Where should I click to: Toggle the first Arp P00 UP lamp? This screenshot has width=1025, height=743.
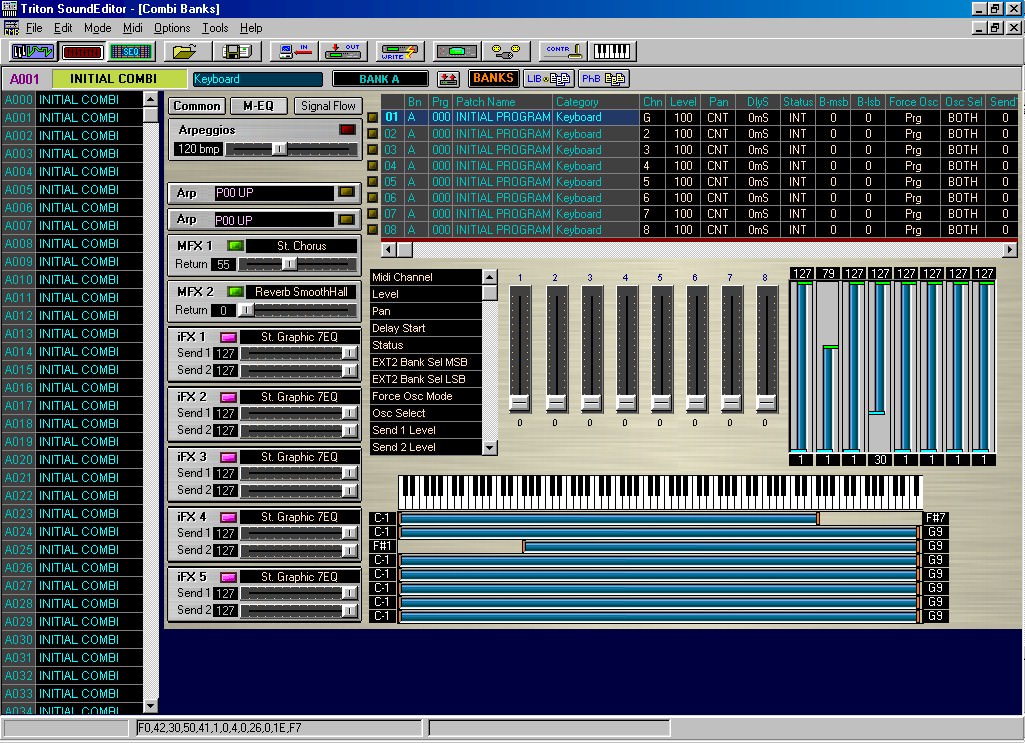pyautogui.click(x=346, y=193)
